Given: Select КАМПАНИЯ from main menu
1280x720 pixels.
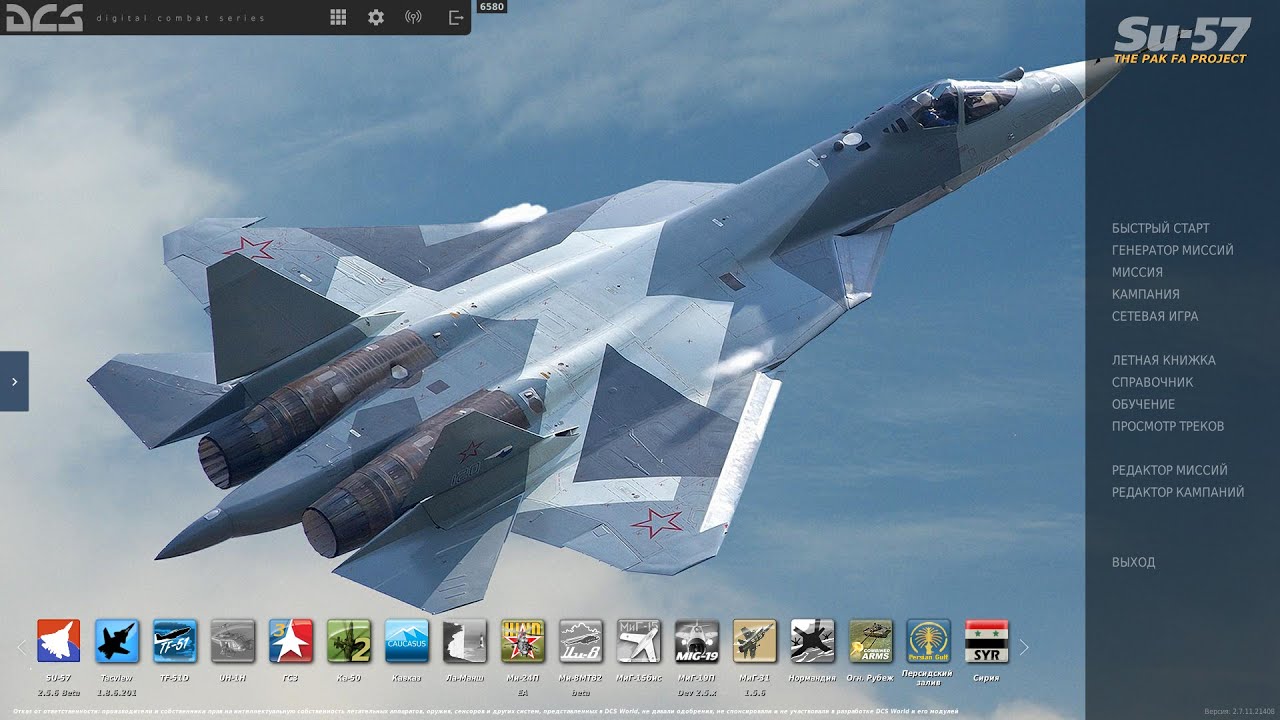Looking at the screenshot, I should click(1145, 294).
